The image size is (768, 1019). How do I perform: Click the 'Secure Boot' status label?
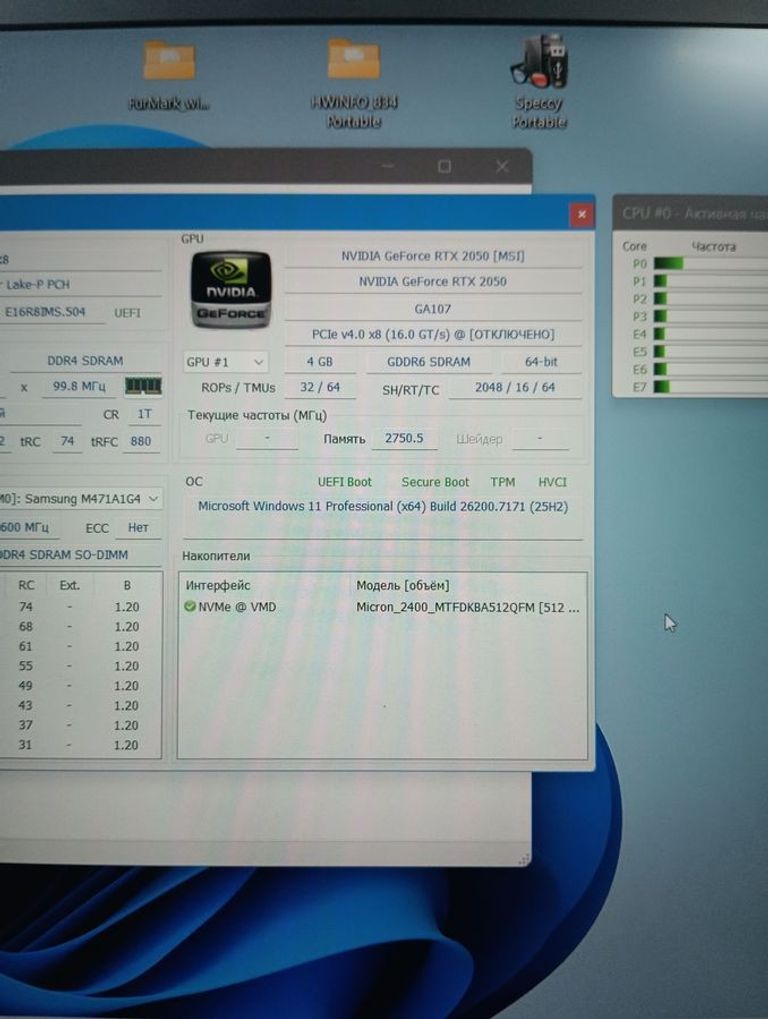click(x=435, y=482)
